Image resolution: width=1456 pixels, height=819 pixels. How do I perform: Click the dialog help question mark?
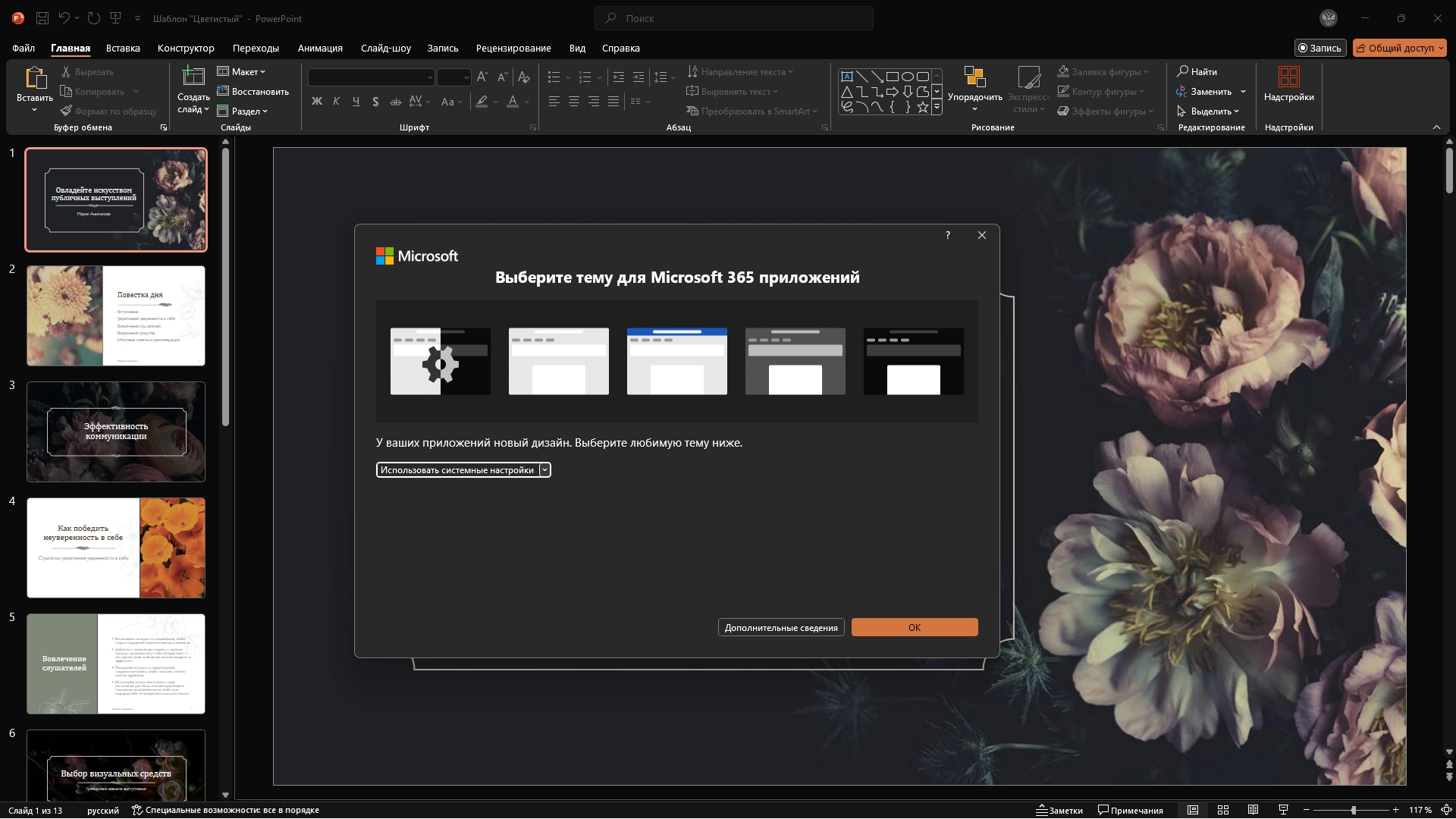(x=947, y=235)
